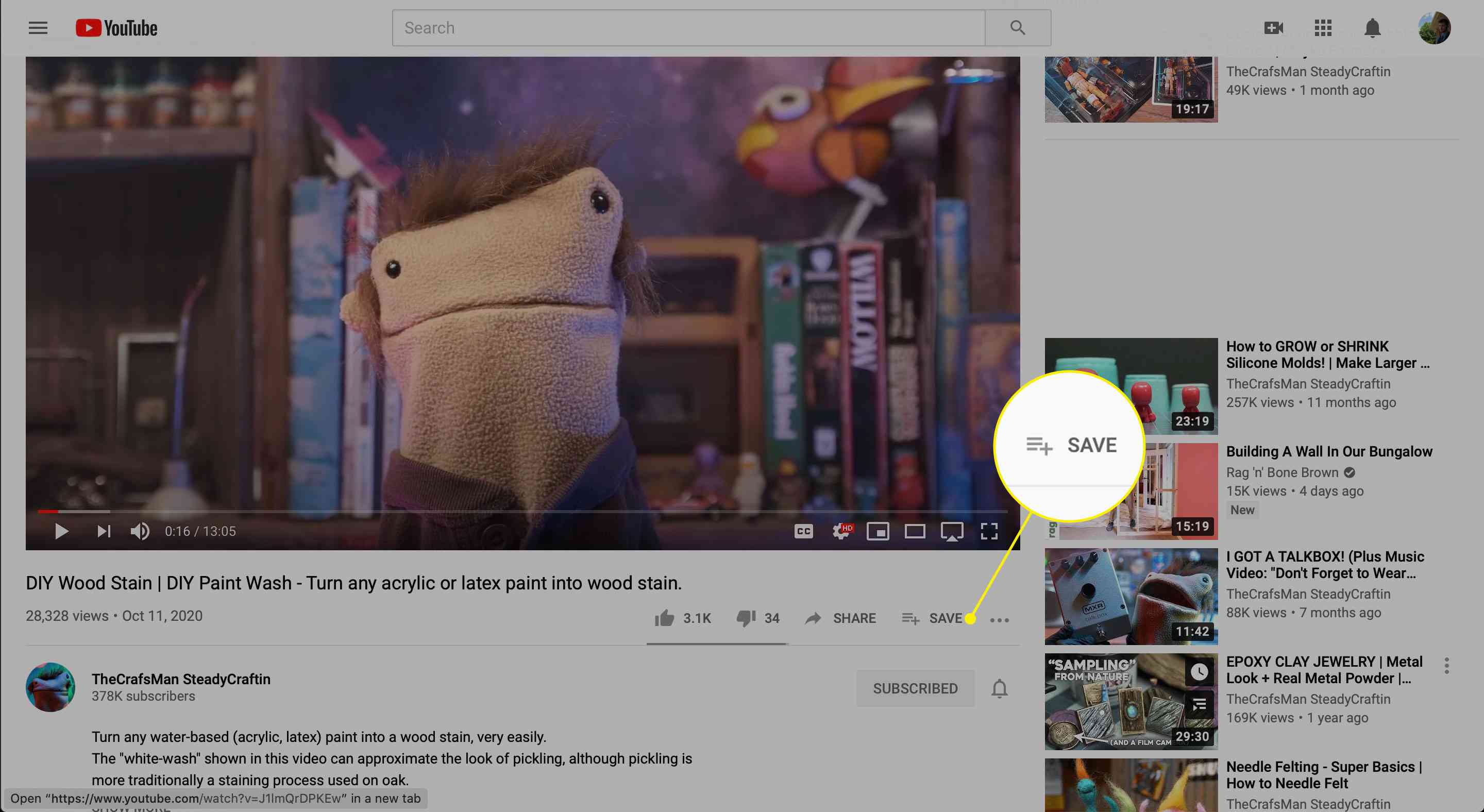Open I GOT A TALKBOX video title
This screenshot has width=1484, height=812.
point(1325,564)
